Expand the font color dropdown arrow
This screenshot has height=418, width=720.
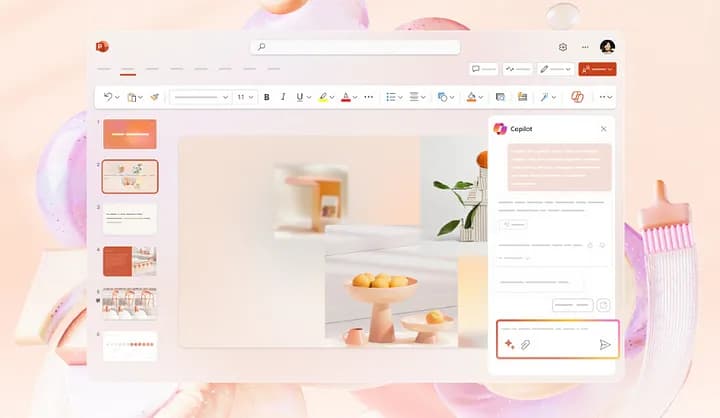tap(354, 97)
